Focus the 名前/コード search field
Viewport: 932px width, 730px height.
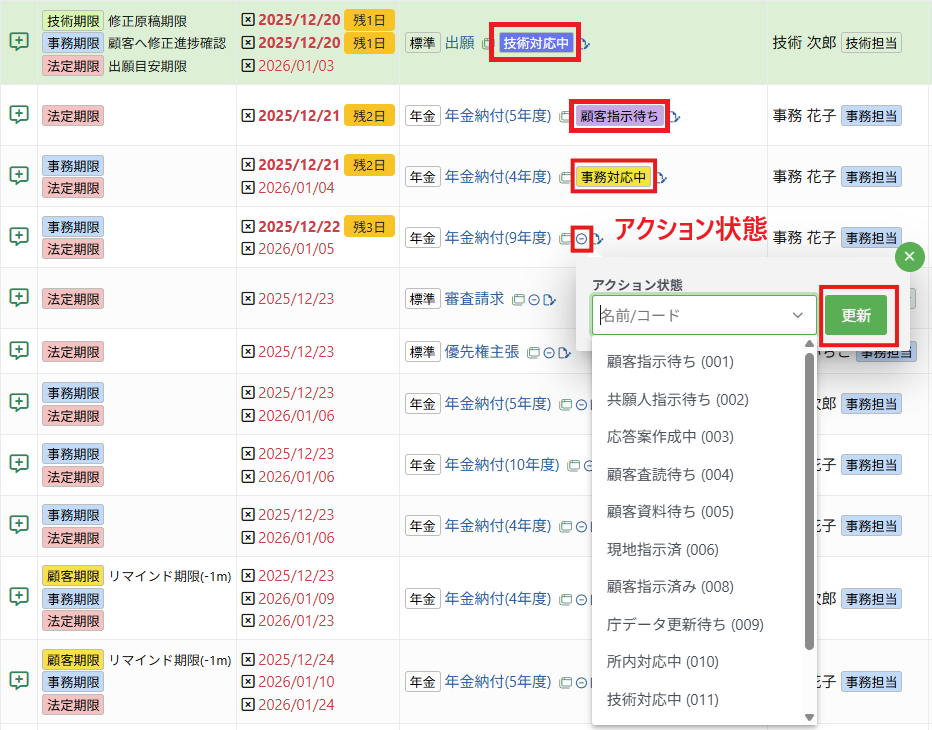[690, 315]
